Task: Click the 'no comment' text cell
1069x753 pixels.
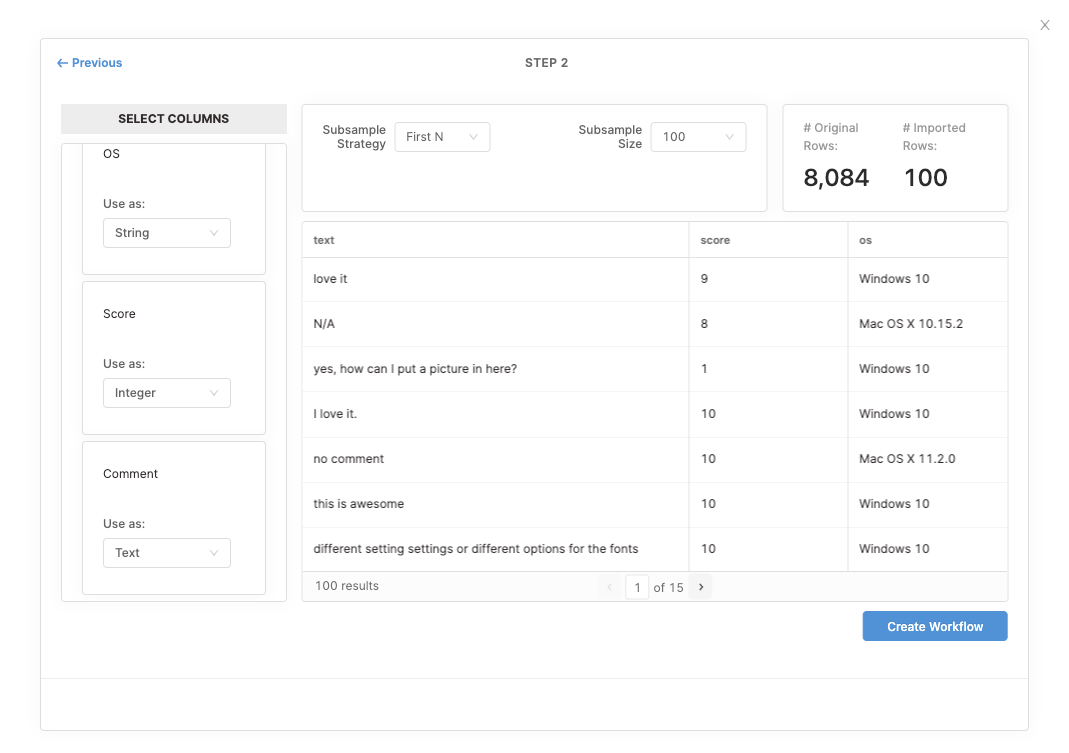Action: [349, 459]
